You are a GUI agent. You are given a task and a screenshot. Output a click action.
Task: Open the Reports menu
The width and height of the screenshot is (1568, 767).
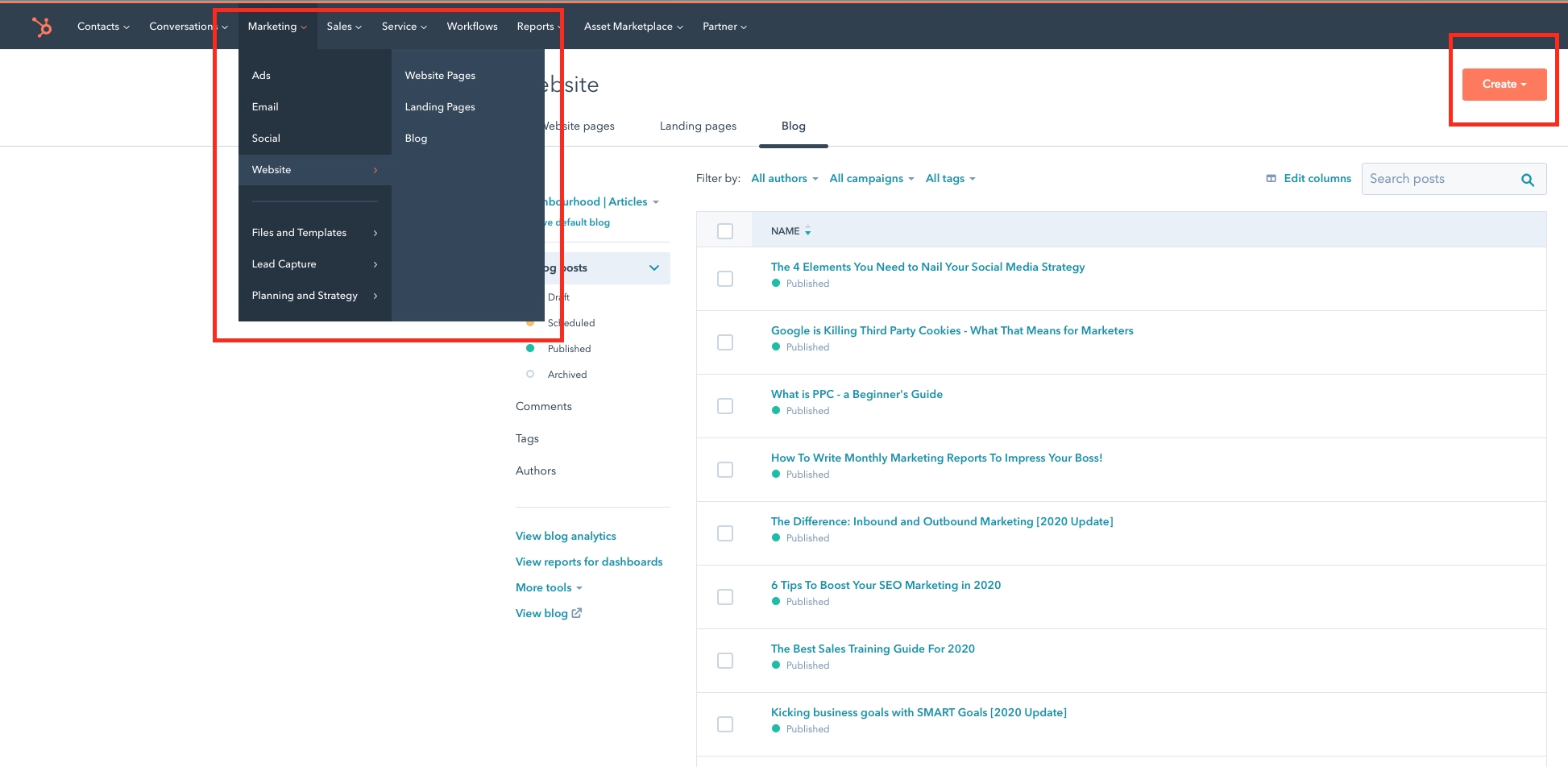[539, 27]
